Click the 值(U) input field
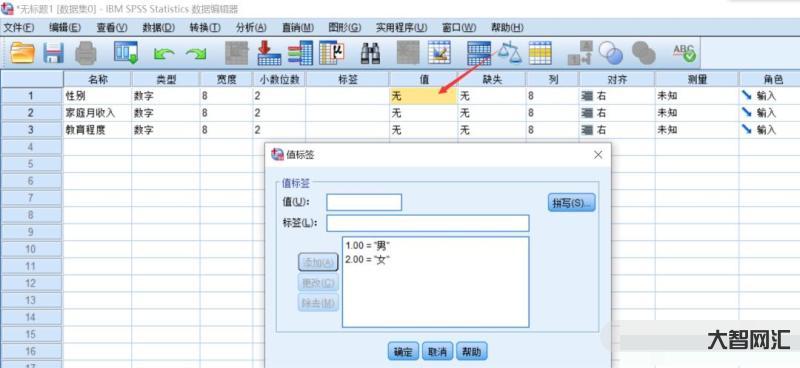Screen dimensions: 800x368 click(x=364, y=202)
